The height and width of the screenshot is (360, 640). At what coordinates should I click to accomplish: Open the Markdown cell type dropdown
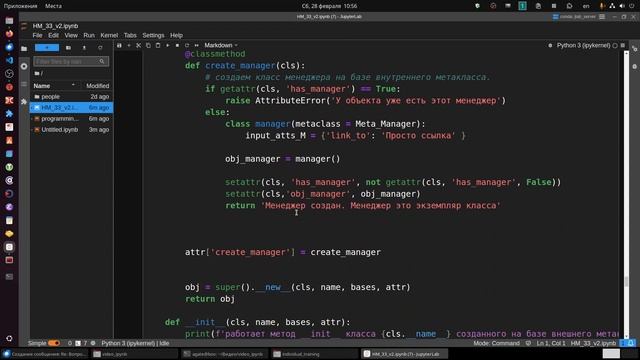click(221, 45)
